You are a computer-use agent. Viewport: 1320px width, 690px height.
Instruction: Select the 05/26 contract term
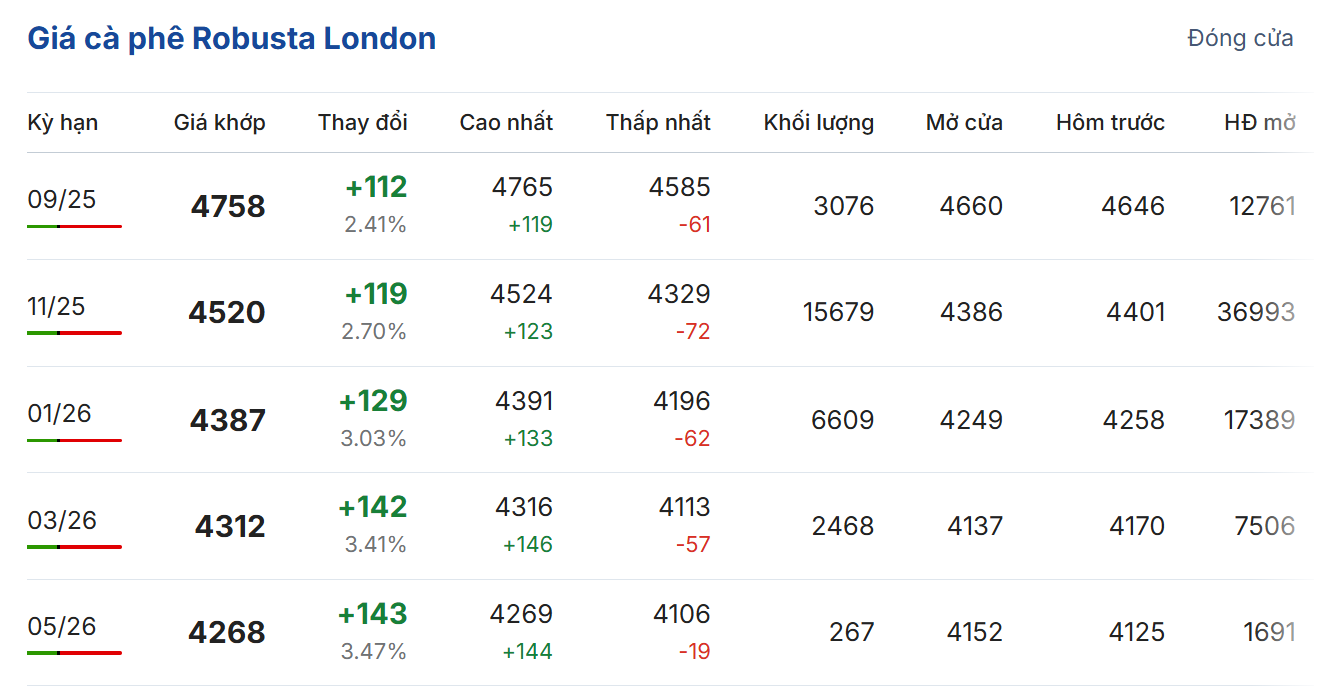pyautogui.click(x=62, y=626)
